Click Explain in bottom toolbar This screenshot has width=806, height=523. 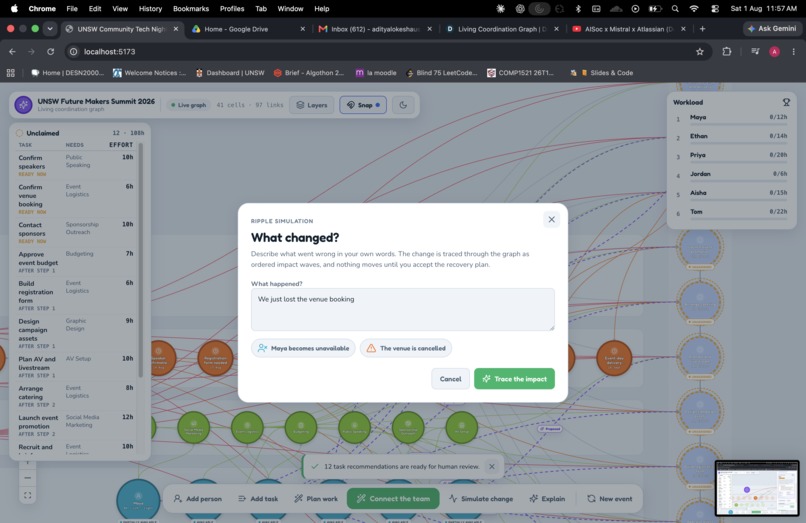click(x=547, y=499)
